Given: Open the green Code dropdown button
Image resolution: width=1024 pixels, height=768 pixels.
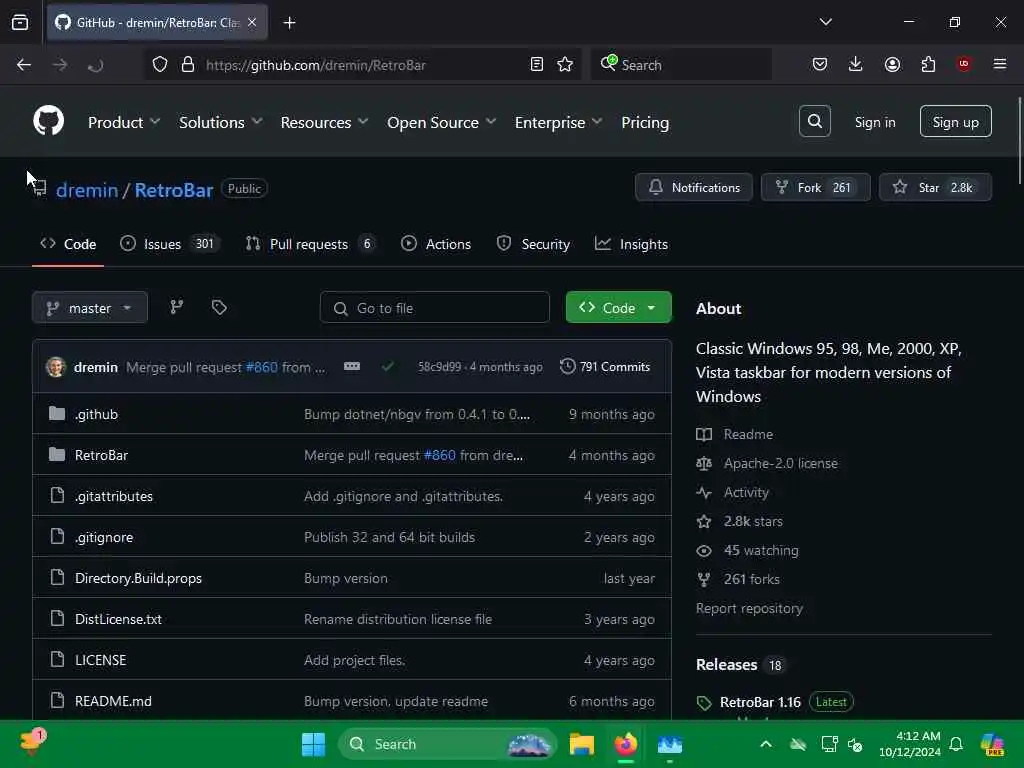Looking at the screenshot, I should tap(618, 308).
